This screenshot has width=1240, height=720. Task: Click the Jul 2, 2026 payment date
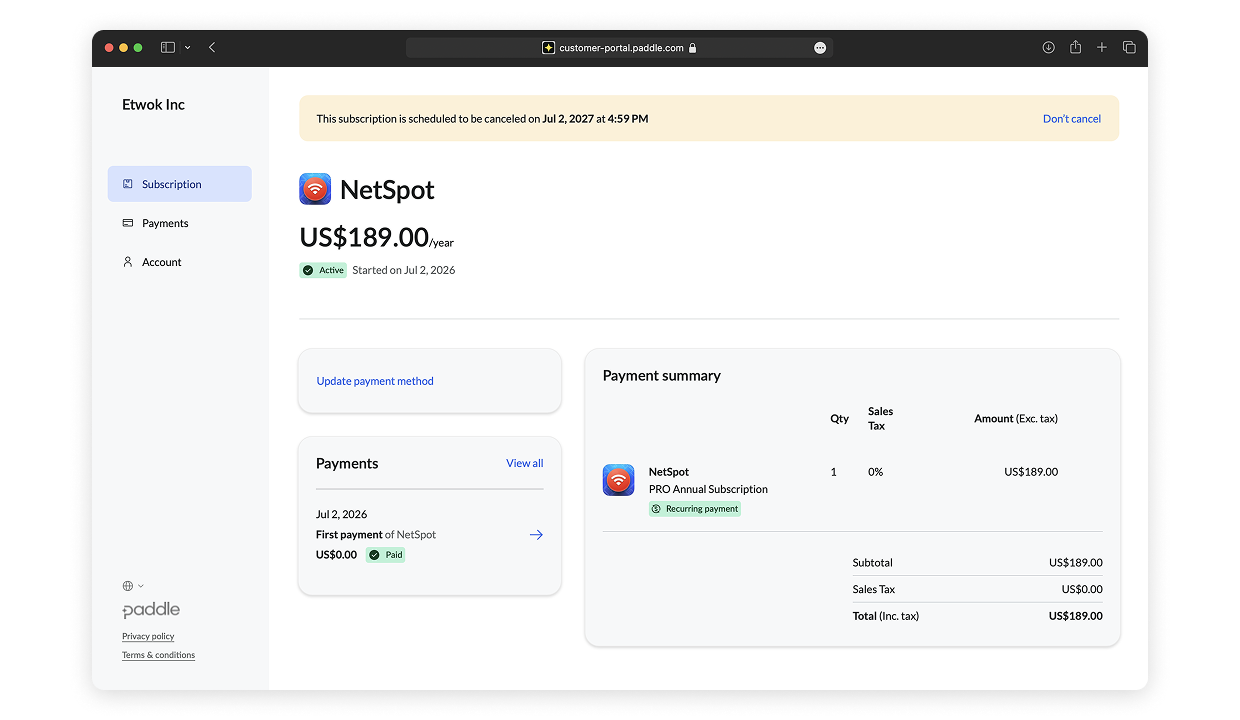coord(341,514)
